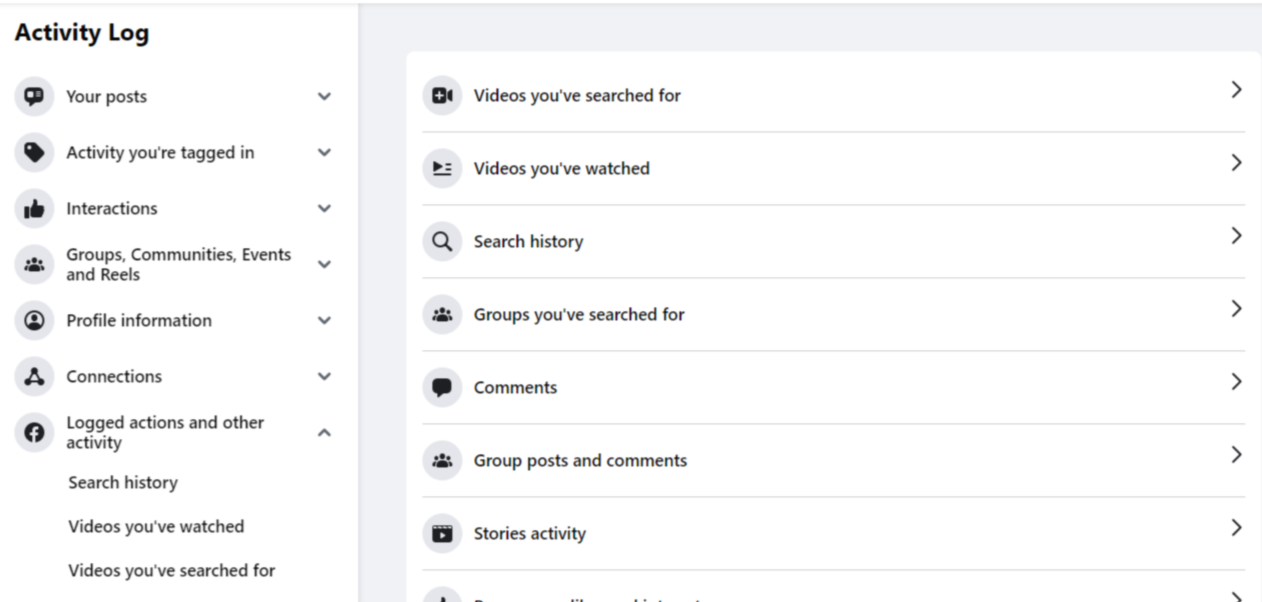1262x602 pixels.
Task: Expand the Your posts section chevron
Action: point(324,97)
